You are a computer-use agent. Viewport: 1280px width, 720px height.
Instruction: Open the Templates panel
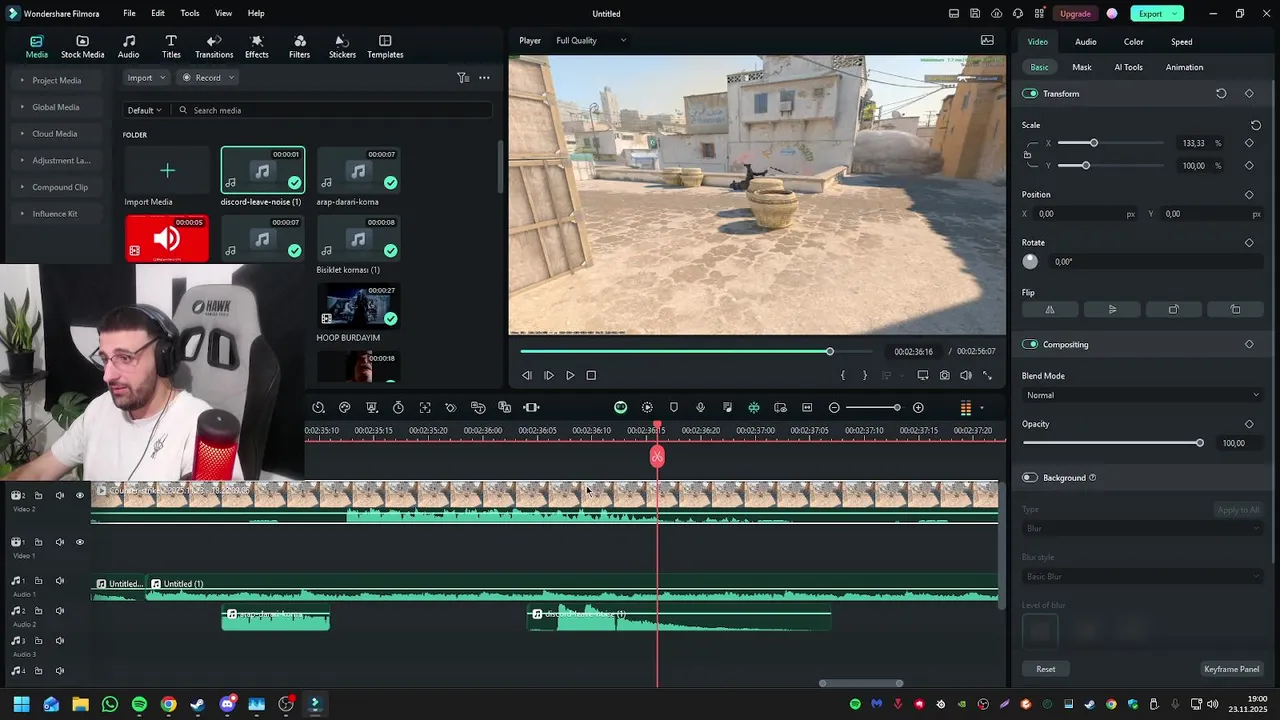coord(385,47)
